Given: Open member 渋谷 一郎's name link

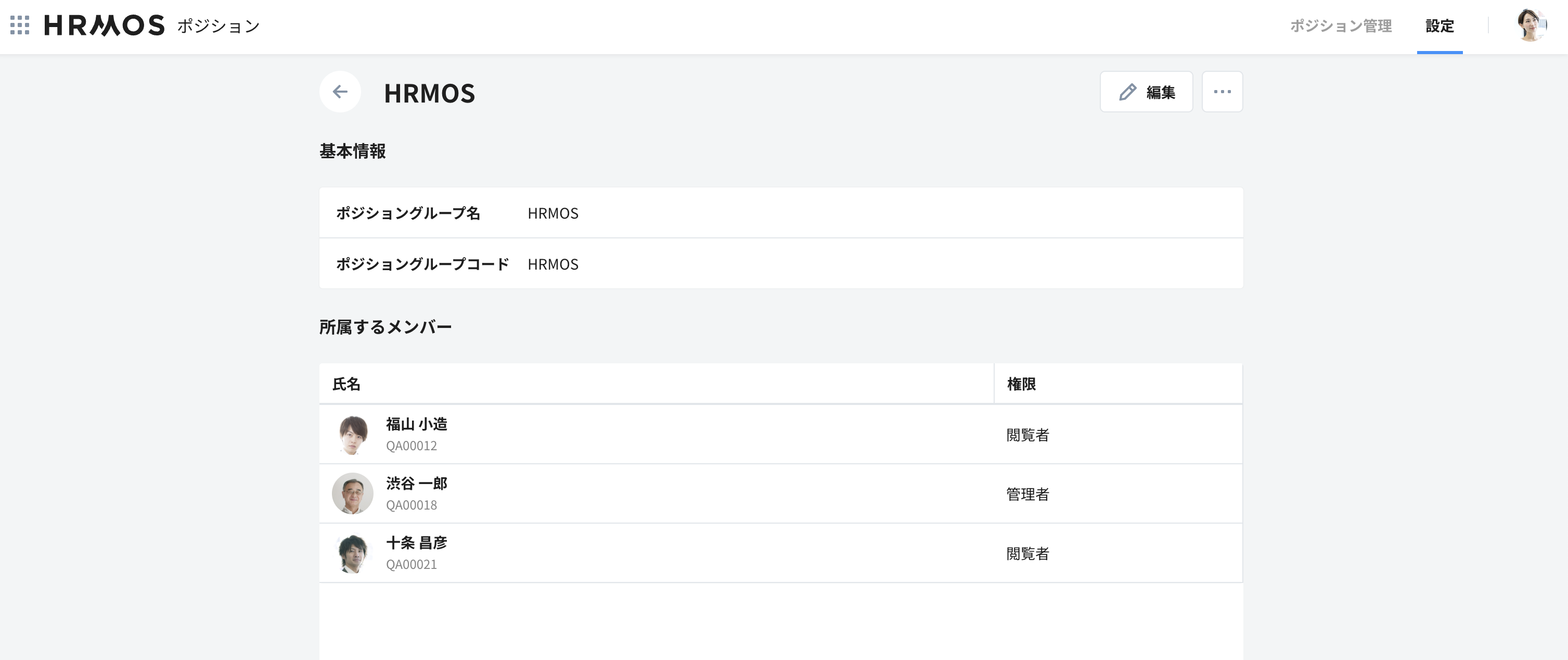Looking at the screenshot, I should pos(416,484).
